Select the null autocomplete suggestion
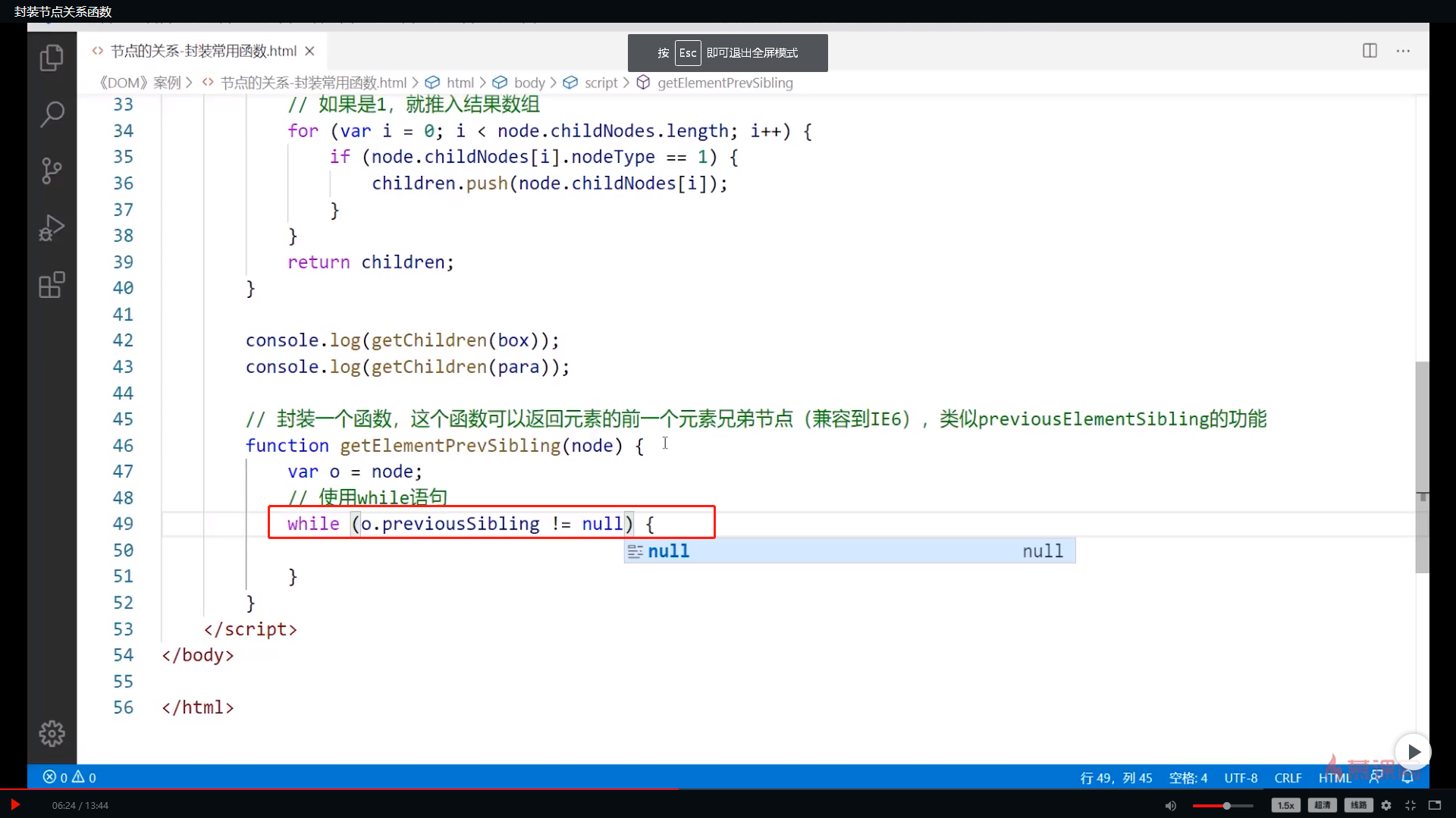Viewport: 1456px width, 818px height. (x=849, y=551)
